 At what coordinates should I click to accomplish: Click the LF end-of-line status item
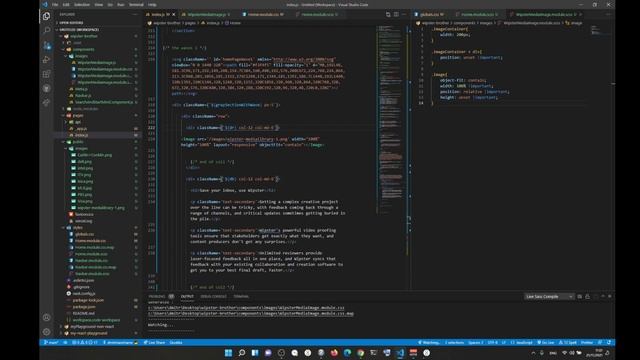coord(504,342)
